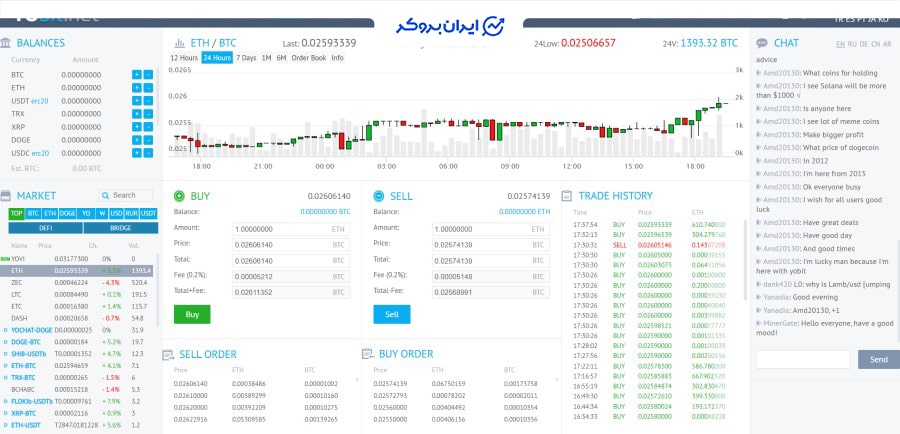The image size is (900, 434).
Task: Click the ask price 0.02606140 in Buy header
Action: point(329,196)
